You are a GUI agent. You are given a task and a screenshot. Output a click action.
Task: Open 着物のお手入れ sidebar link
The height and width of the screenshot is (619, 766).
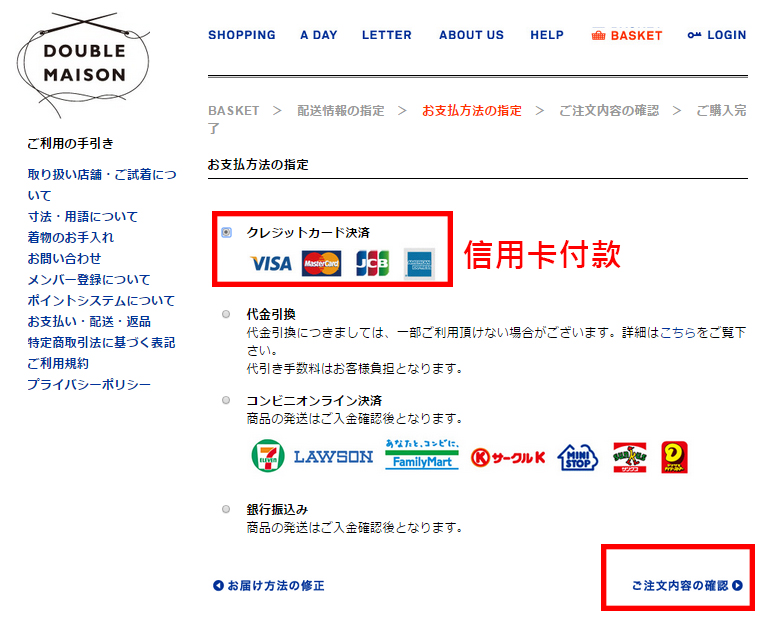(70, 237)
